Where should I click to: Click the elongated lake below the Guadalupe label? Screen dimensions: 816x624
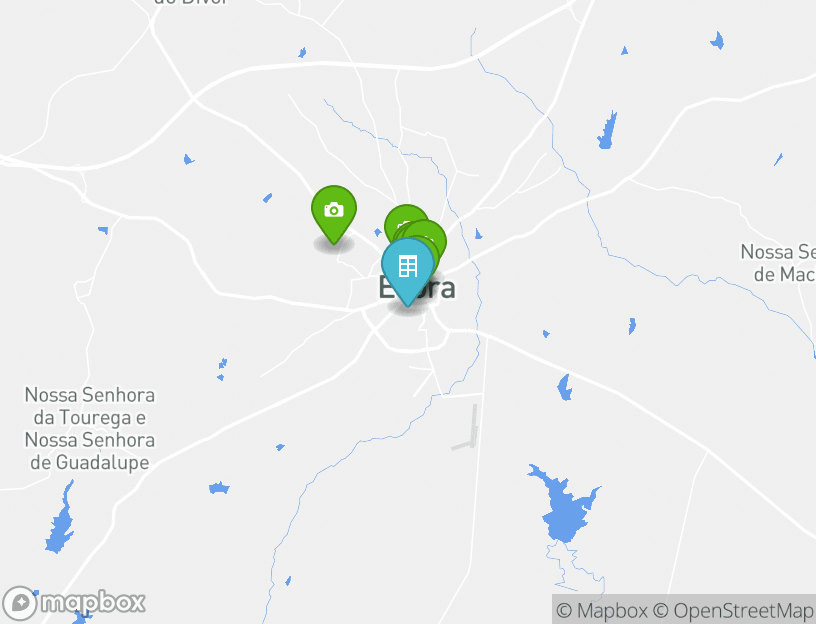[x=60, y=518]
